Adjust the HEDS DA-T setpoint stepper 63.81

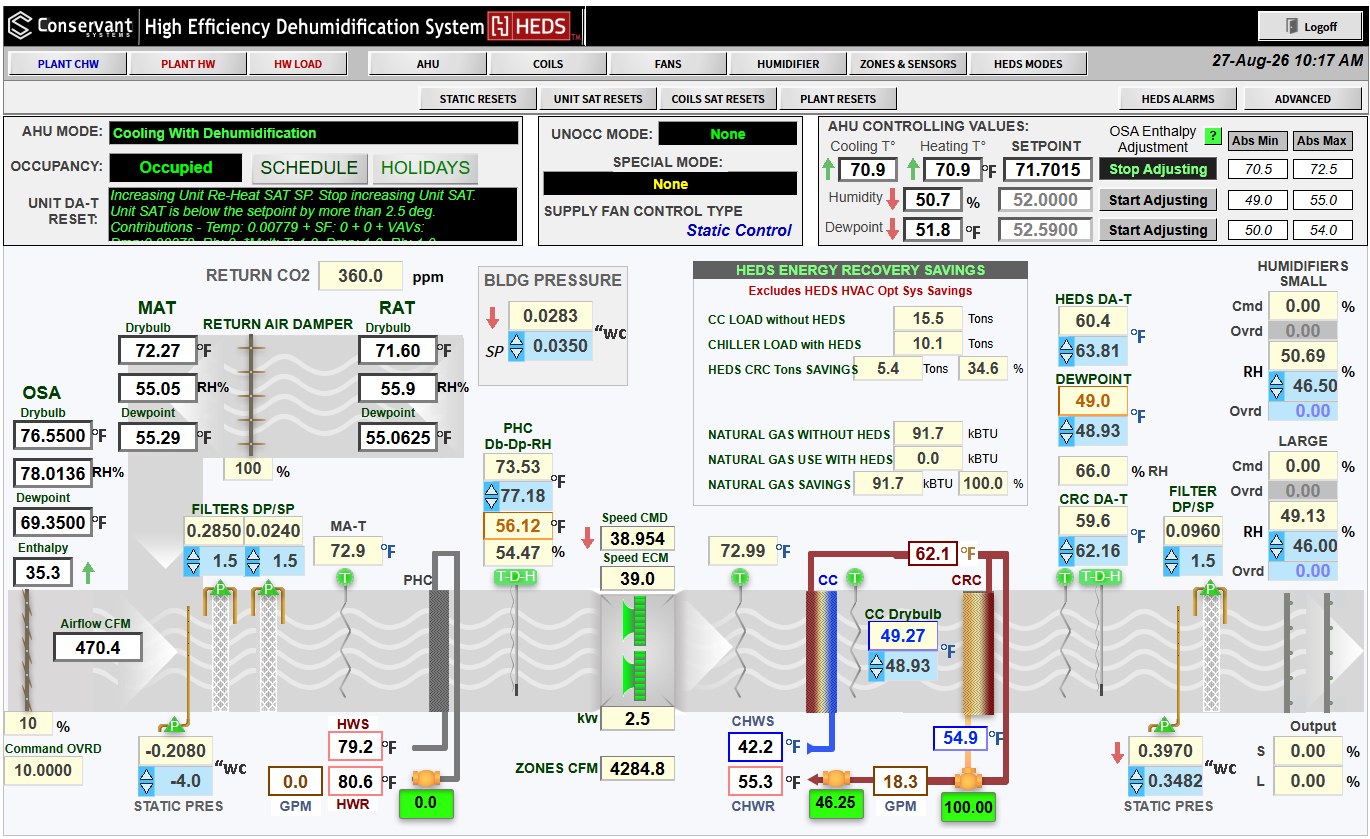(1067, 351)
